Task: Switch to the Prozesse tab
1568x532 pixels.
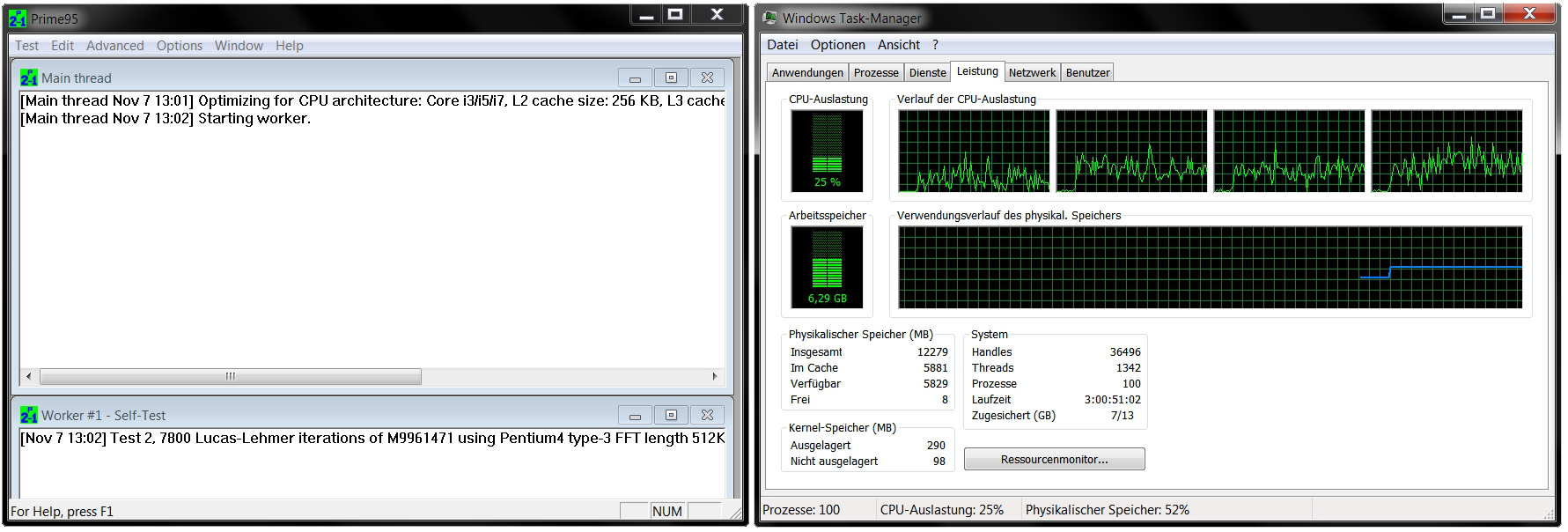Action: (876, 73)
